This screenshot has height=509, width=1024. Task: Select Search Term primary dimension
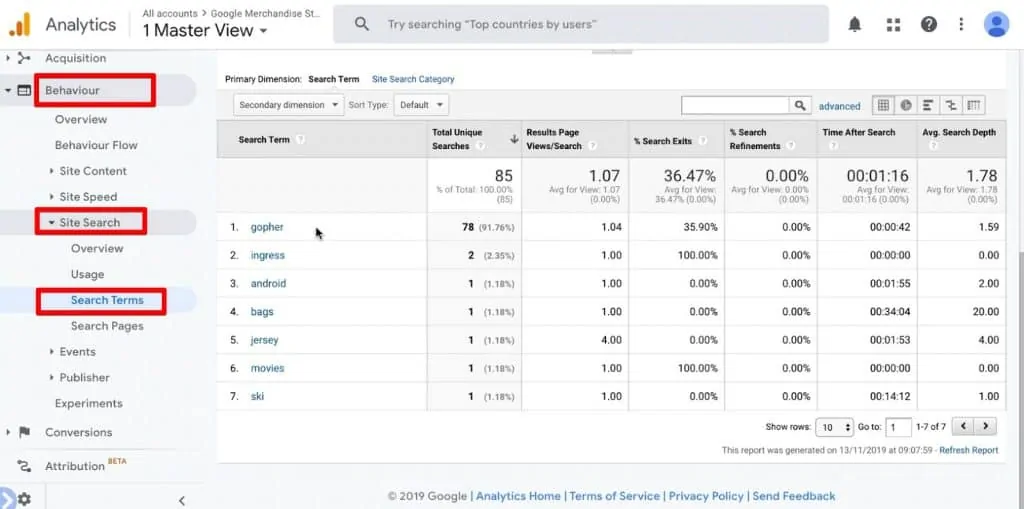[x=334, y=79]
